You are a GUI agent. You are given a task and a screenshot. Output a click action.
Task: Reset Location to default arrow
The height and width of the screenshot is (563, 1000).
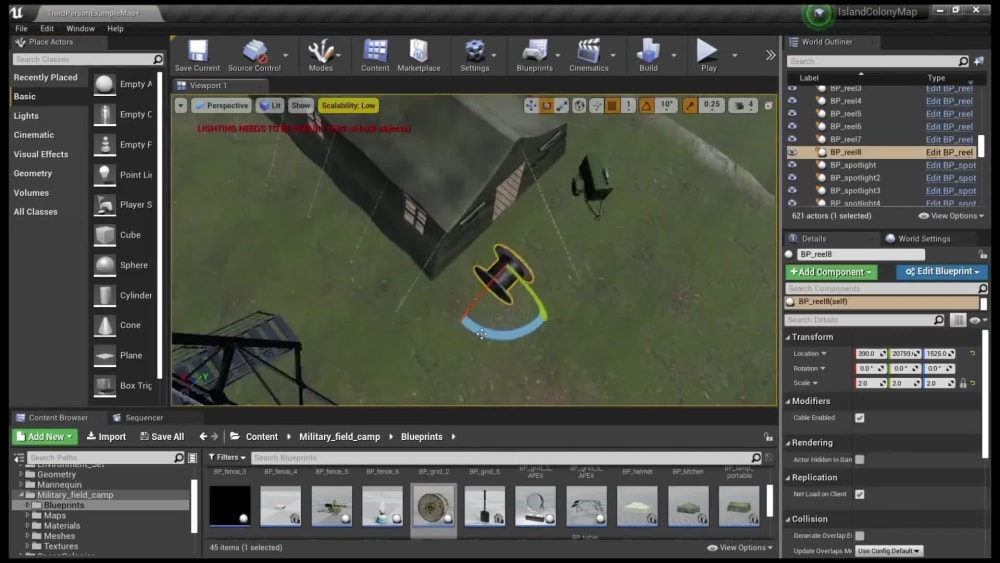[x=973, y=353]
